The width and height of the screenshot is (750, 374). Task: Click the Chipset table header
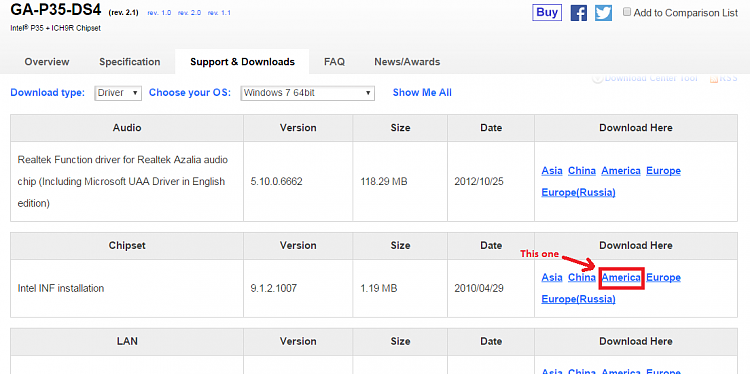point(127,245)
